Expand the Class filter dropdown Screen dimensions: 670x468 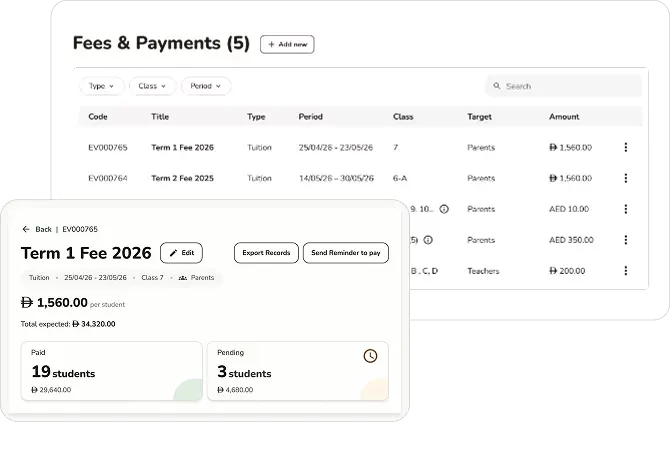(x=152, y=86)
